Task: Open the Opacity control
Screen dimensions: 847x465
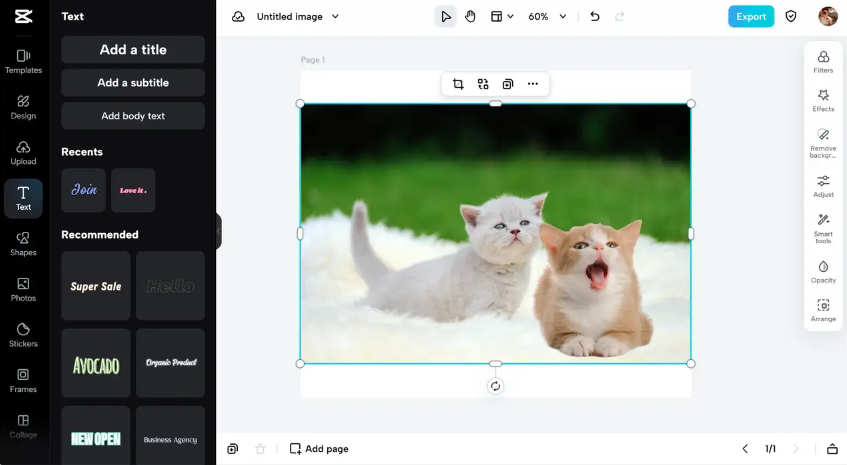Action: (x=823, y=272)
